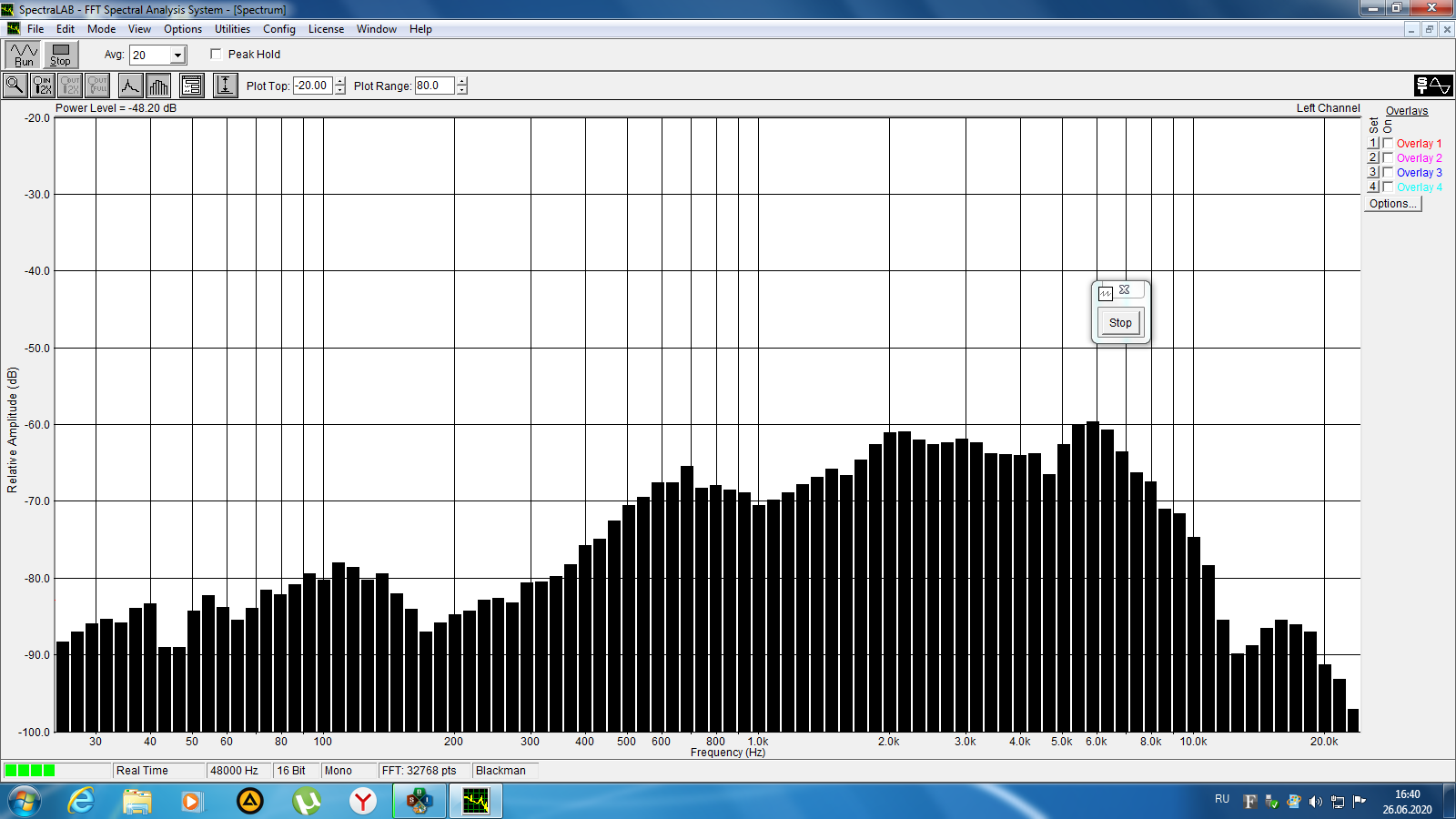Screen dimensions: 1456x819
Task: Click the FFT: 32768 pts status entry
Action: [424, 771]
